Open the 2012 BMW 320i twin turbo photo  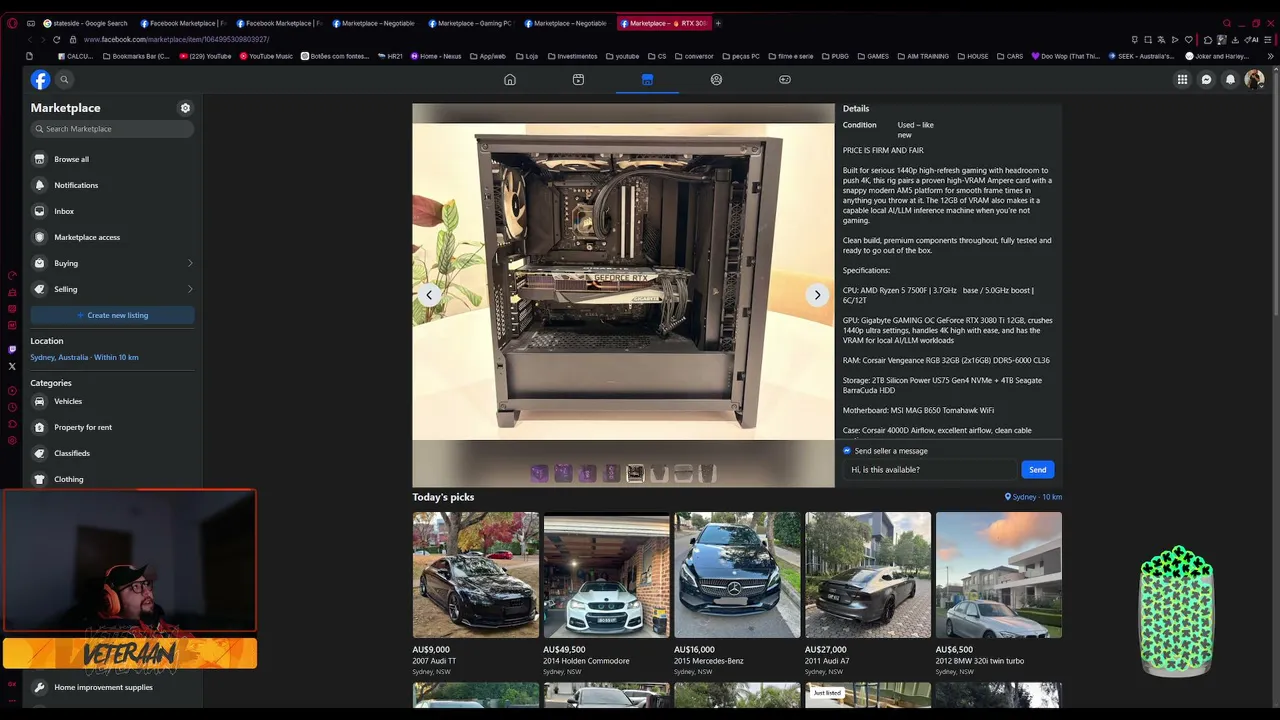999,575
